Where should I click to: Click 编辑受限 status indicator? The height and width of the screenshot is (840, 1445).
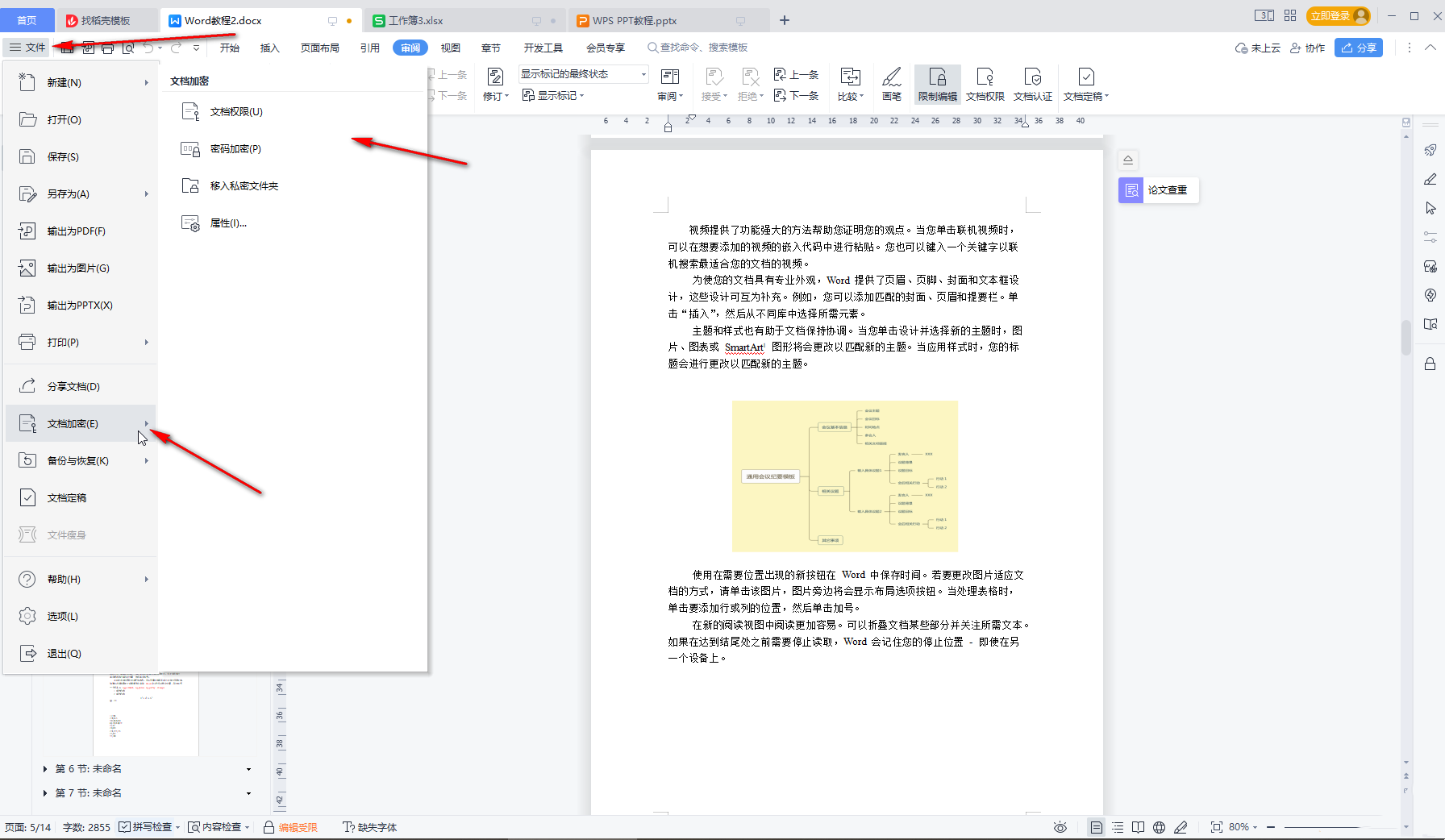(x=290, y=827)
